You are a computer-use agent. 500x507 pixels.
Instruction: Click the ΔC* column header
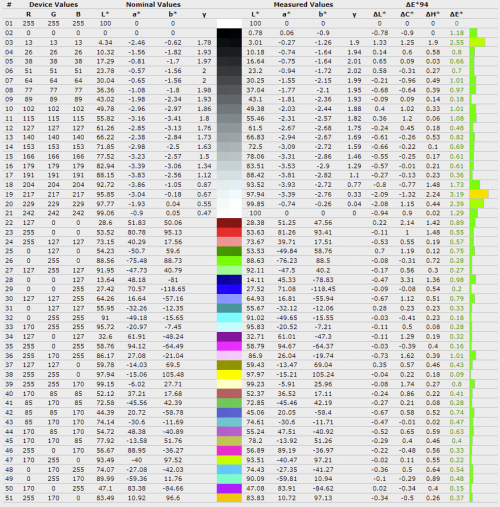407,14
